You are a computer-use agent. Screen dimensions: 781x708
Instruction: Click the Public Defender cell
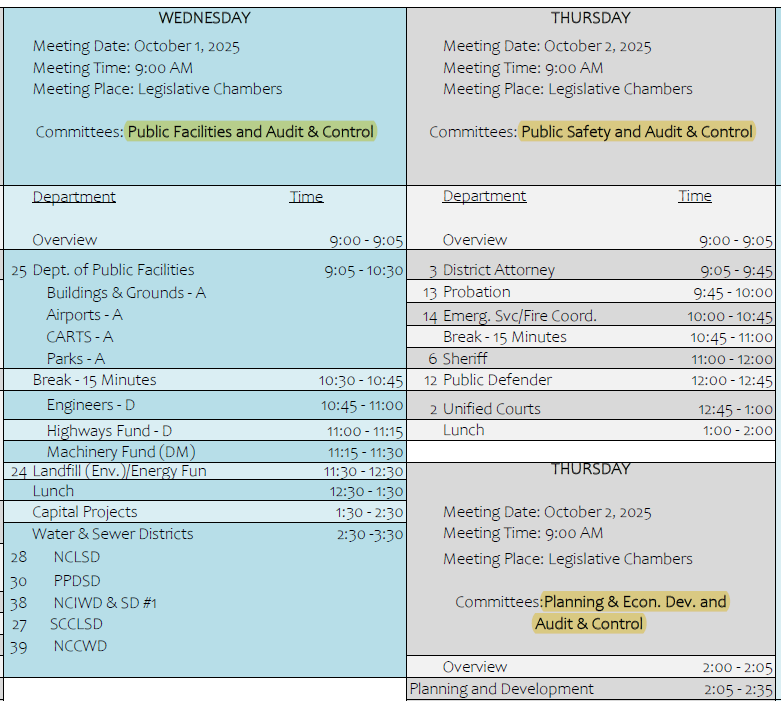click(497, 380)
